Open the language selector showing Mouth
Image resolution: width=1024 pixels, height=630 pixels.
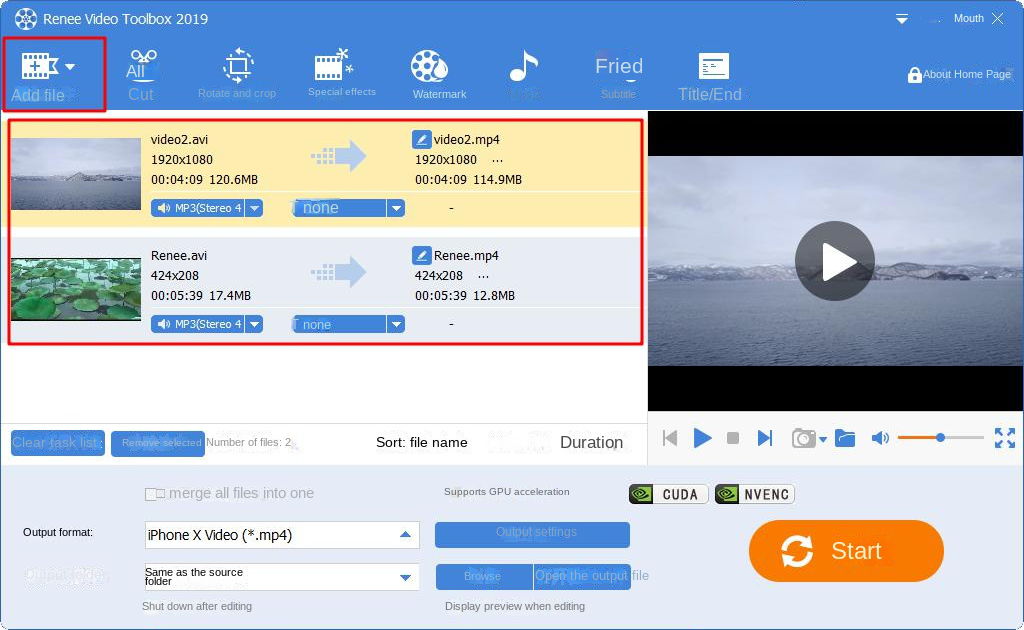click(968, 17)
